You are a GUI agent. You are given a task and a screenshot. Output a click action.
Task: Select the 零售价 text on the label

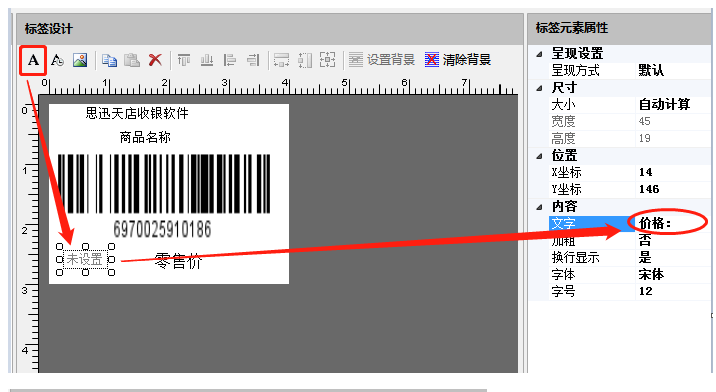[x=178, y=261]
